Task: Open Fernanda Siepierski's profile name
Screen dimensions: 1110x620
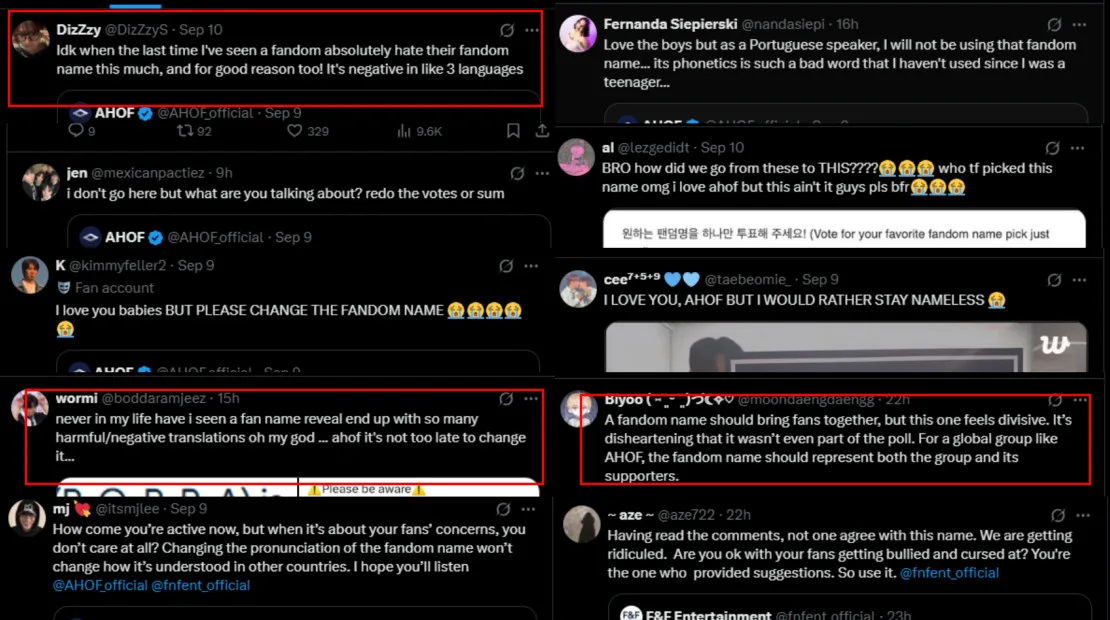Action: click(669, 24)
